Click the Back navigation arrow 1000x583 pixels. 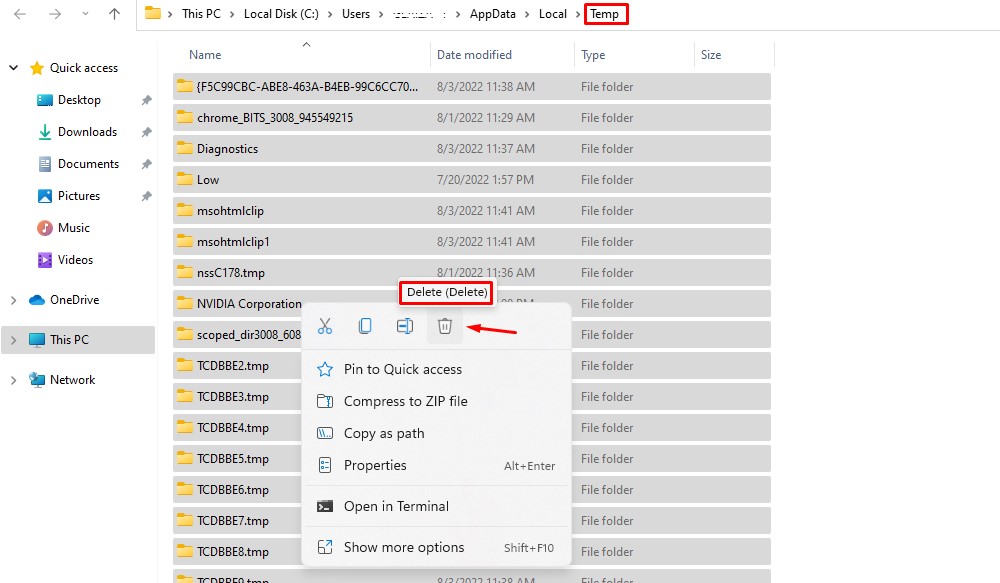(x=20, y=14)
